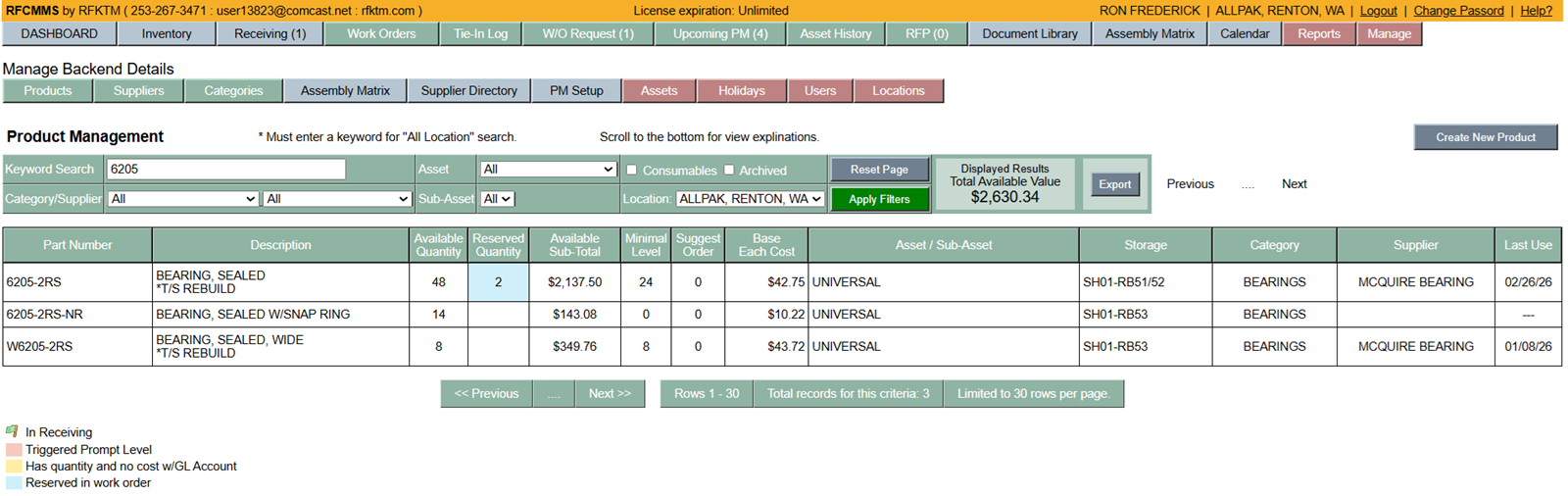1568x496 pixels.
Task: Enable the Consumables checkbox
Action: coord(632,170)
